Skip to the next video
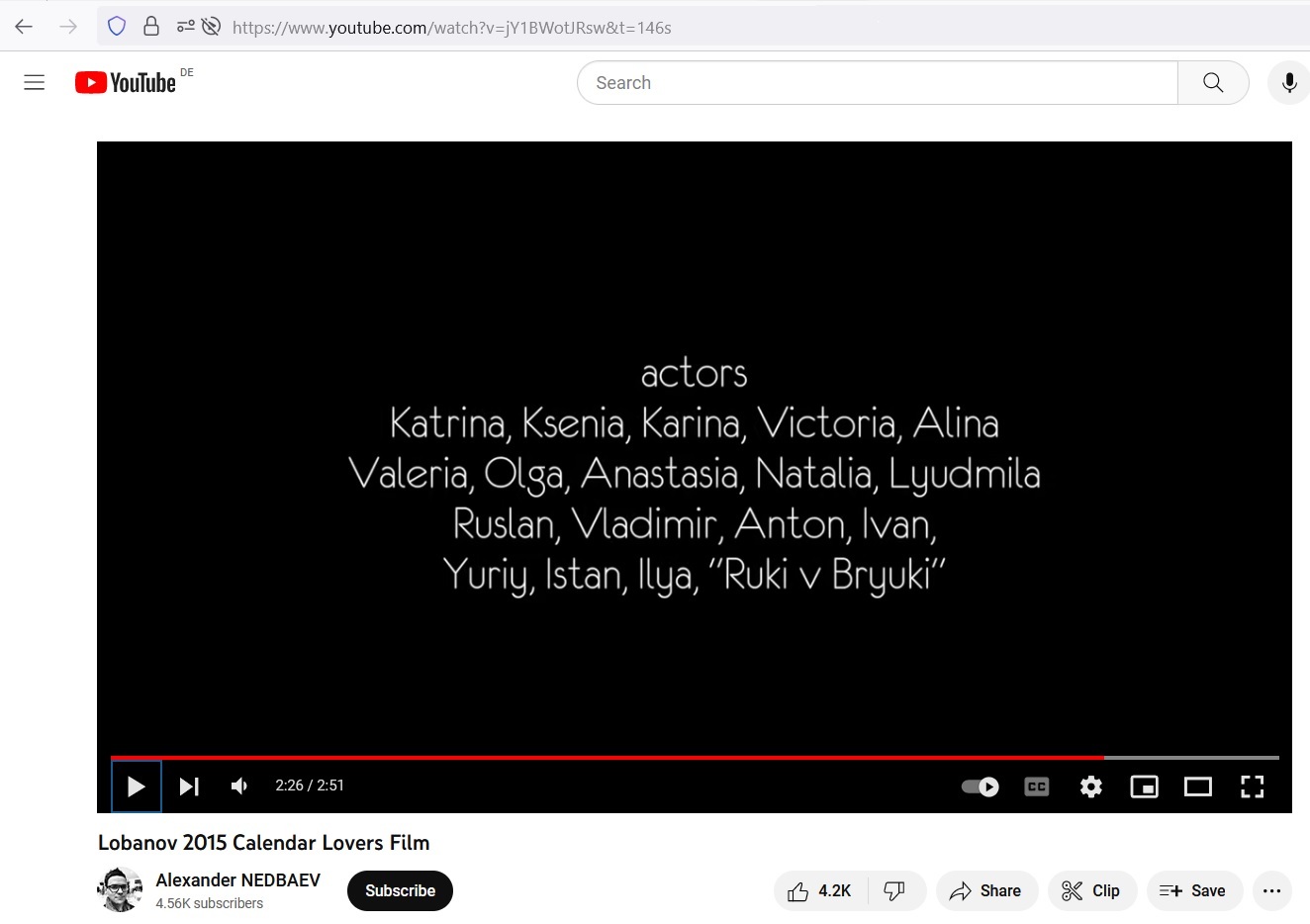1310x924 pixels. click(x=189, y=786)
